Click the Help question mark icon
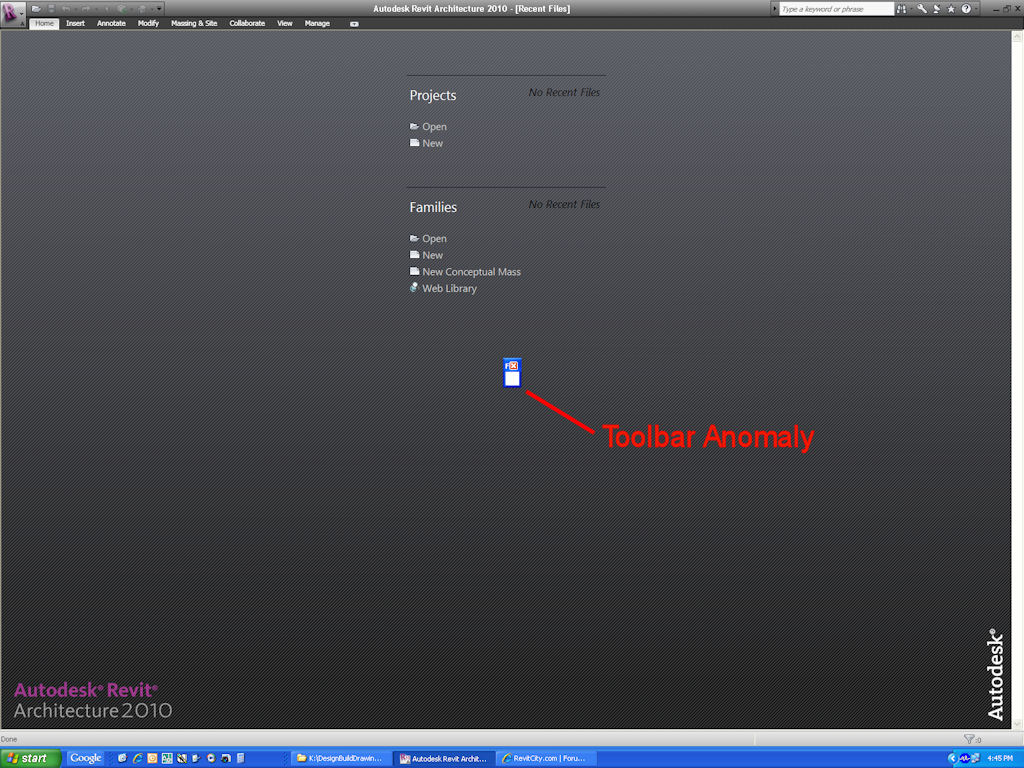Image resolution: width=1024 pixels, height=768 pixels. click(966, 9)
